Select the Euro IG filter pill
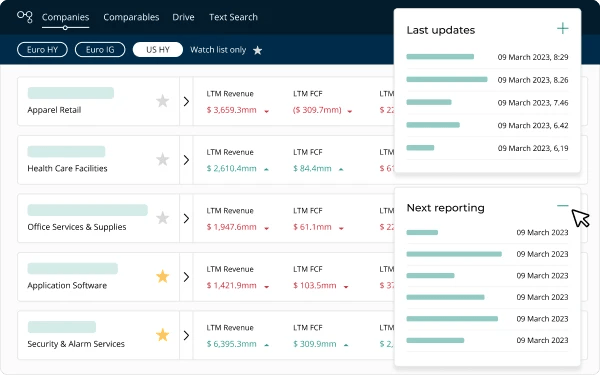The image size is (600, 375). tap(100, 50)
